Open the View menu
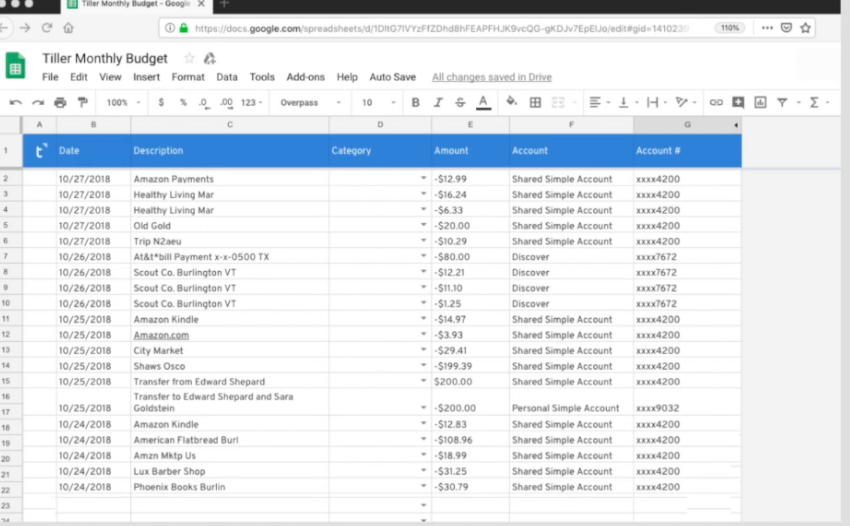The image size is (850, 526). pos(110,77)
